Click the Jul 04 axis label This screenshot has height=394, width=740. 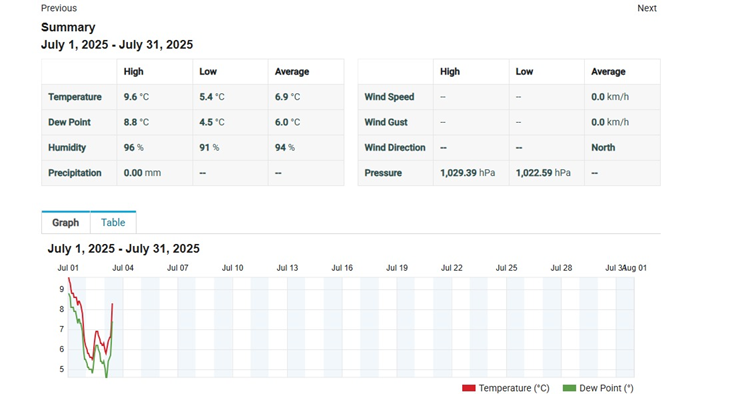123,268
